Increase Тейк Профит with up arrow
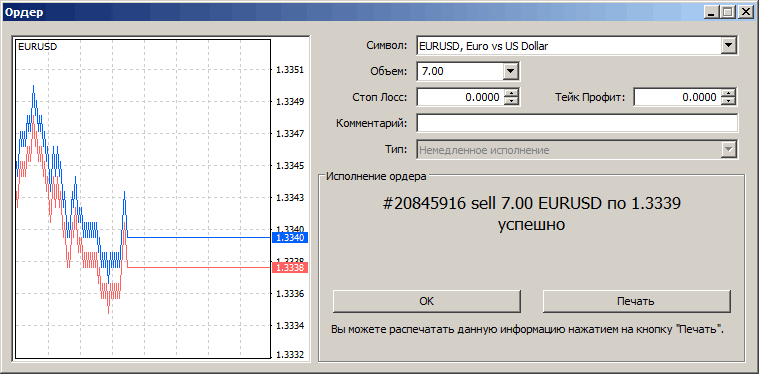Screen dimensions: 759x374 (x=728, y=93)
